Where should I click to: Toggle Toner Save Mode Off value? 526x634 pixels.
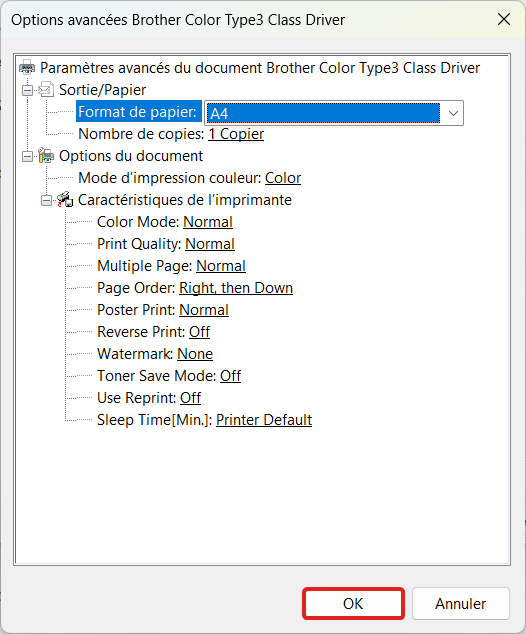point(230,376)
